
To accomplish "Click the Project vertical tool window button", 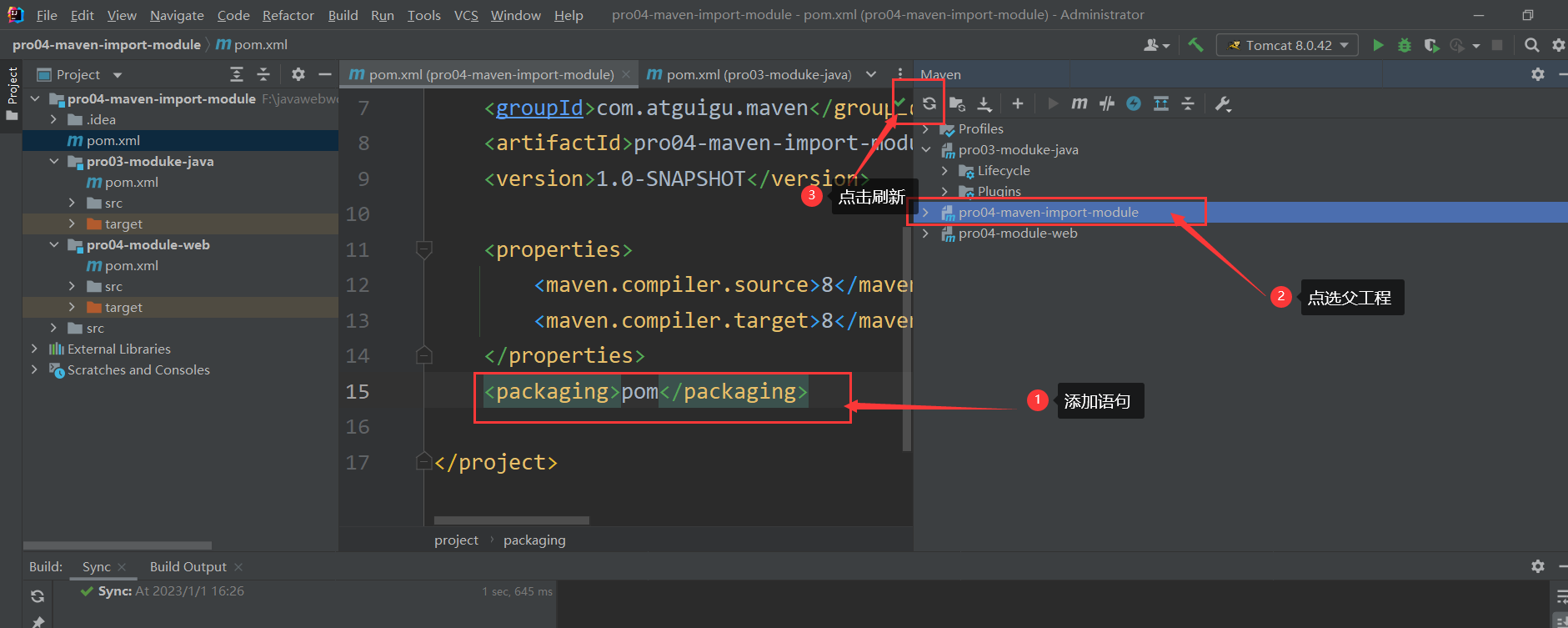I will click(12, 93).
